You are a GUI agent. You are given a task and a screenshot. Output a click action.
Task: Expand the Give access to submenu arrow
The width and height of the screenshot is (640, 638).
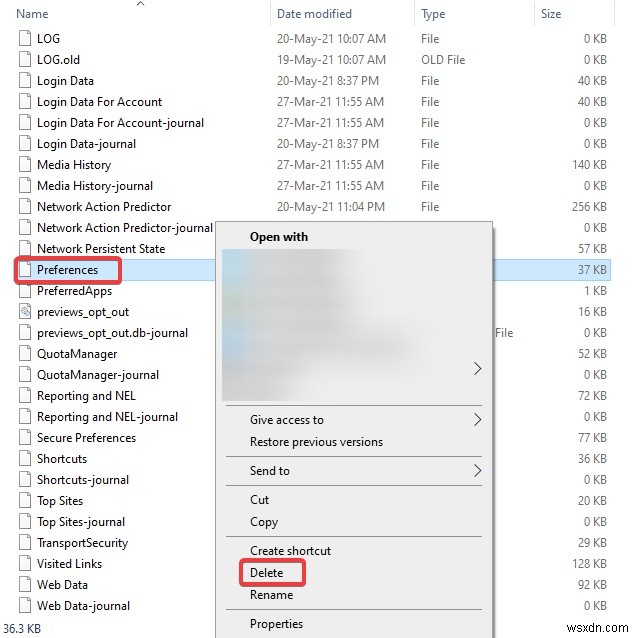click(478, 420)
